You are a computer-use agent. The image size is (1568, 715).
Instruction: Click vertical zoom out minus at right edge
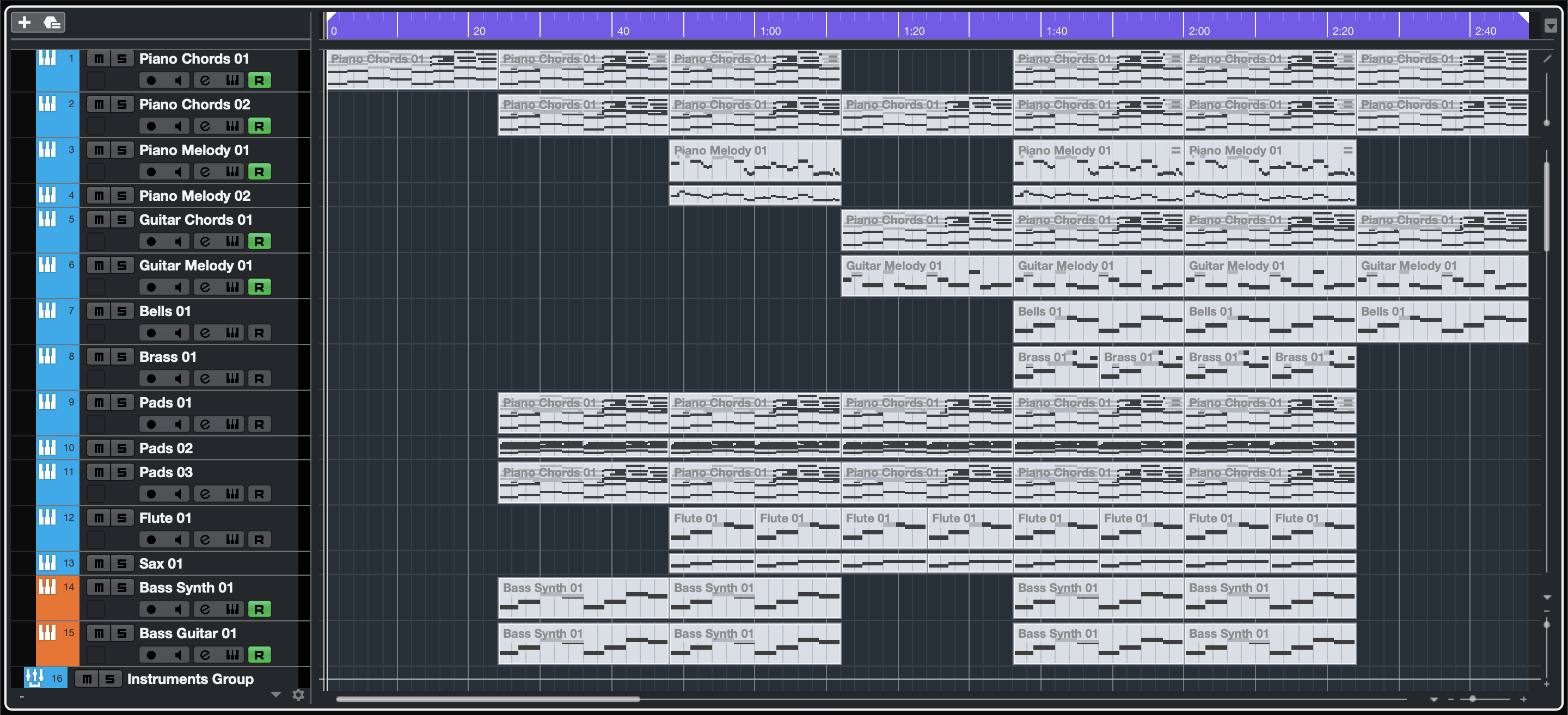coord(1547,611)
